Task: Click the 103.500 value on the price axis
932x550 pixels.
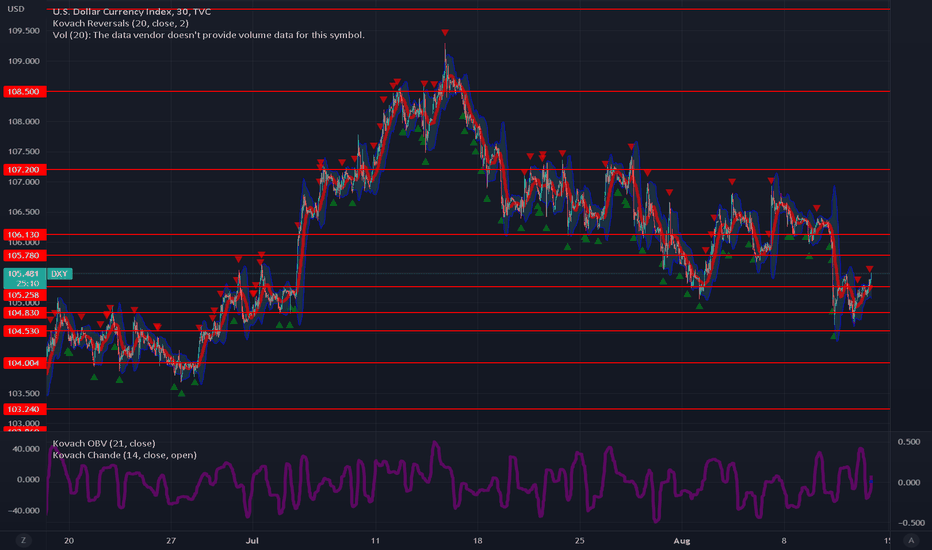Action: [x=24, y=394]
